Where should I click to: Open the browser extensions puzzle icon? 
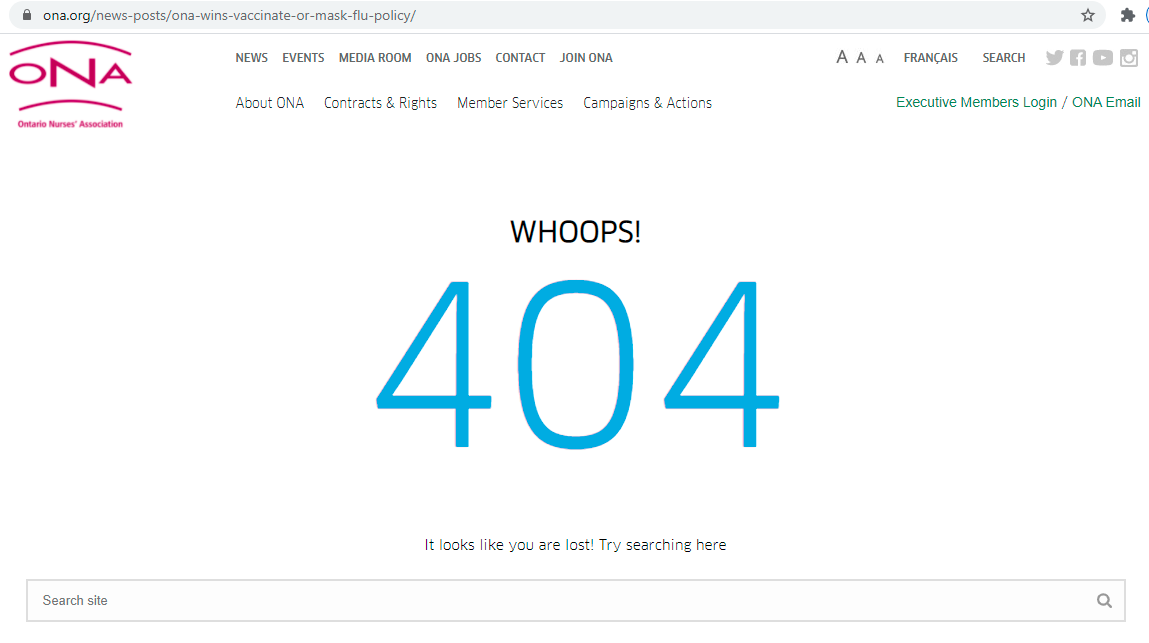pos(1128,15)
